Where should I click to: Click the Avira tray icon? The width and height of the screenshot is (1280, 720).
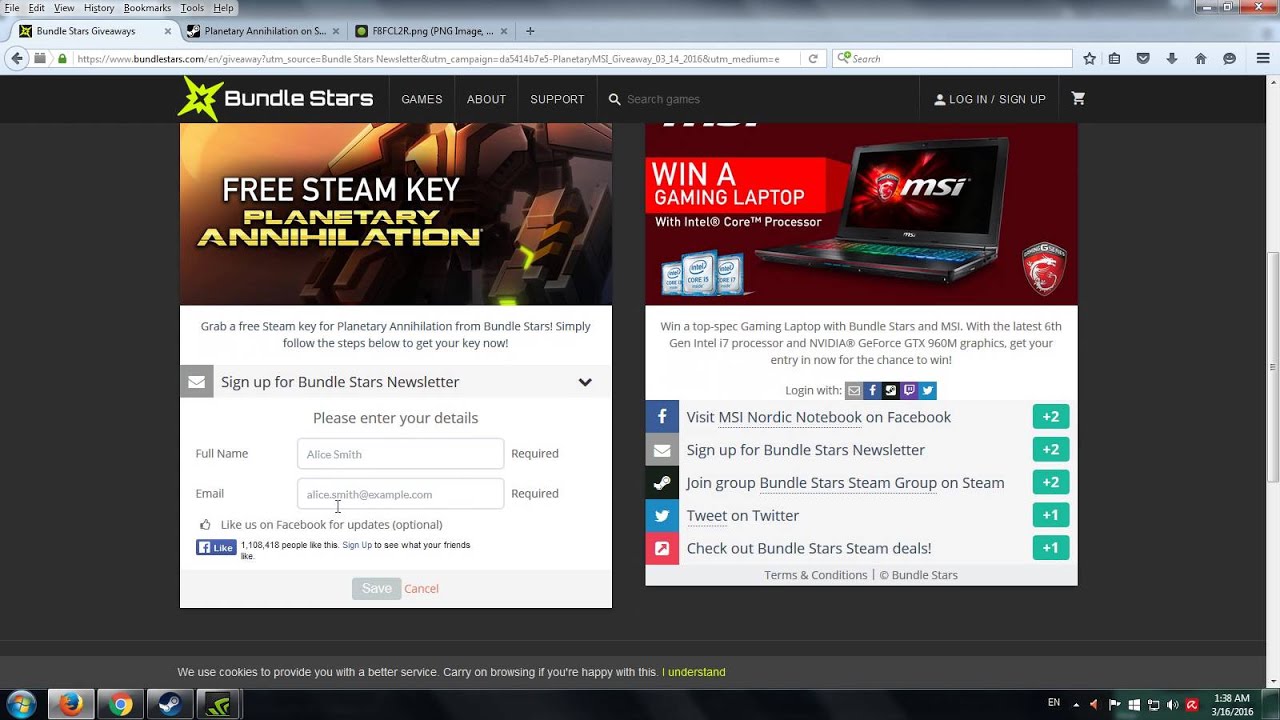tap(1192, 705)
